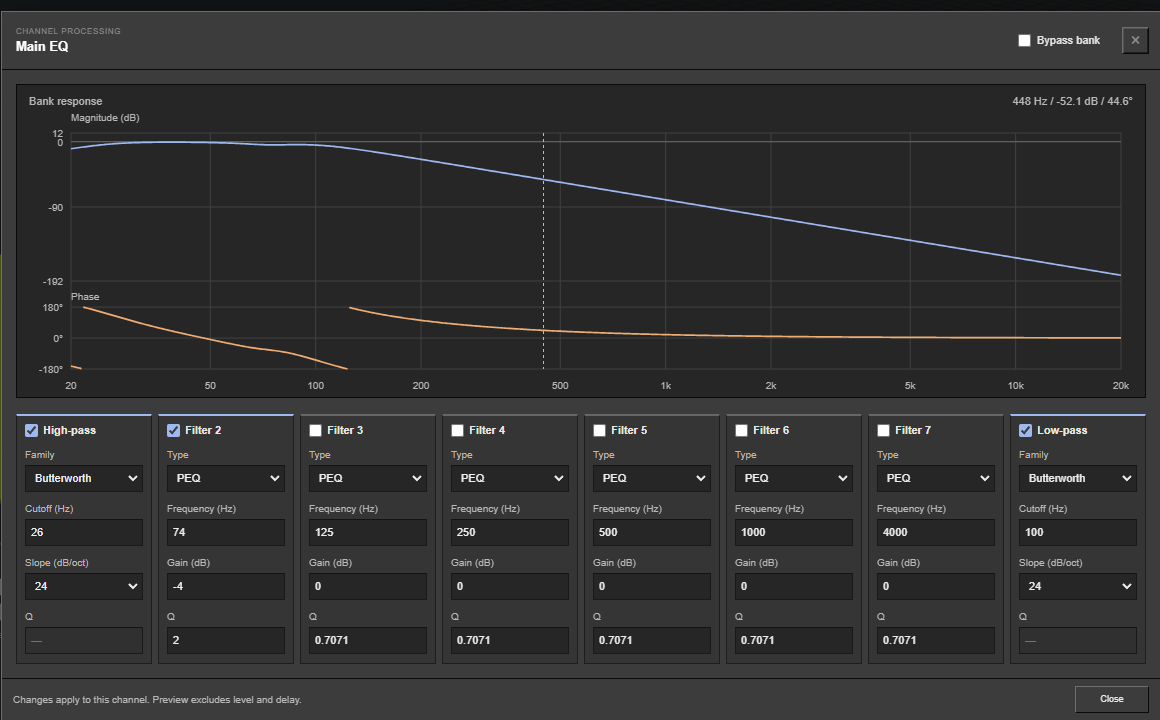The width and height of the screenshot is (1160, 720).
Task: Open the High-pass Slope dropdown
Action: point(84,586)
